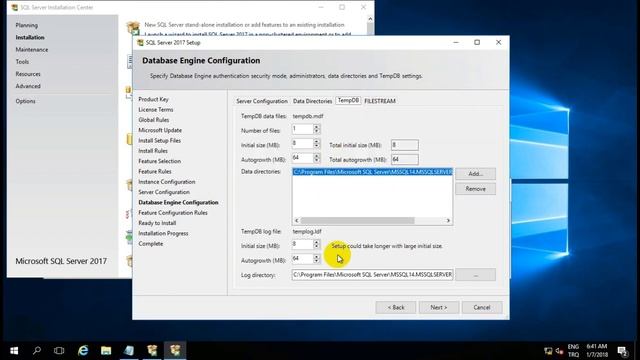Viewport: 640px width, 360px height.
Task: Click Product Key setup step
Action: click(153, 99)
